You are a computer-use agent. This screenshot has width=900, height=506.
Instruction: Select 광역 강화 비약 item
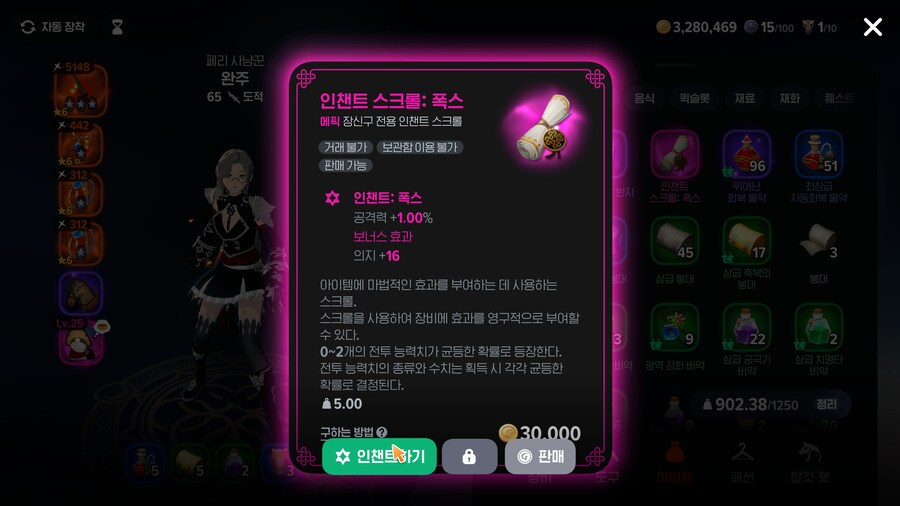coord(675,328)
